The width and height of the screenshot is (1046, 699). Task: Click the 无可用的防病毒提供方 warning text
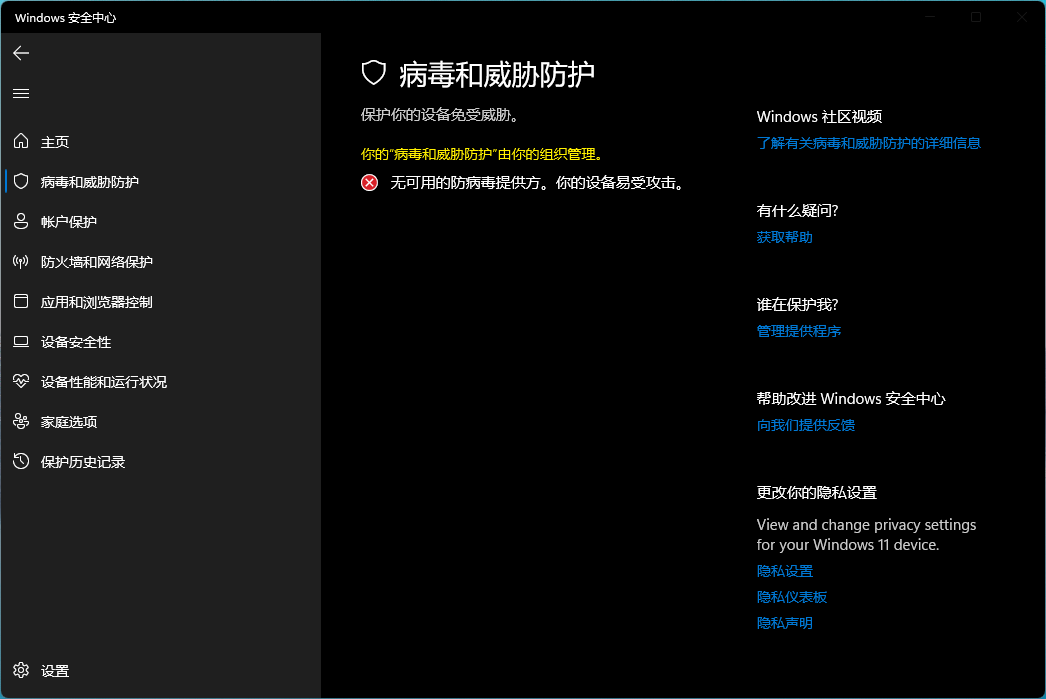click(x=538, y=183)
